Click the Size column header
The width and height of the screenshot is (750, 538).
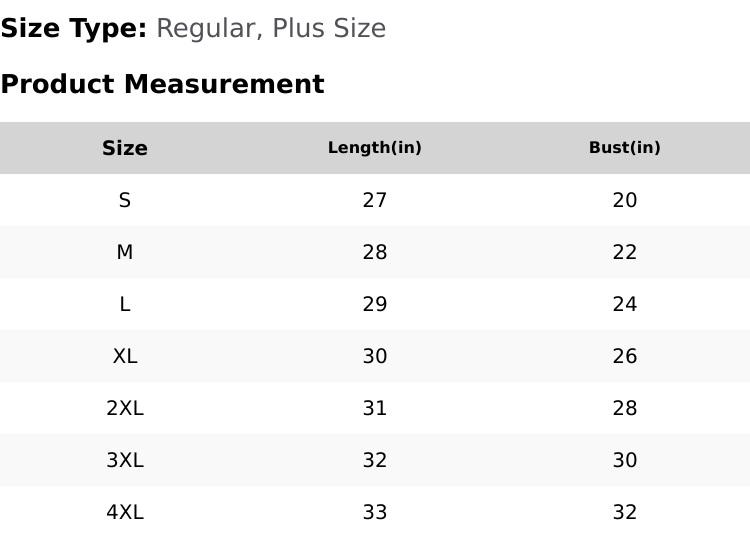click(x=125, y=148)
